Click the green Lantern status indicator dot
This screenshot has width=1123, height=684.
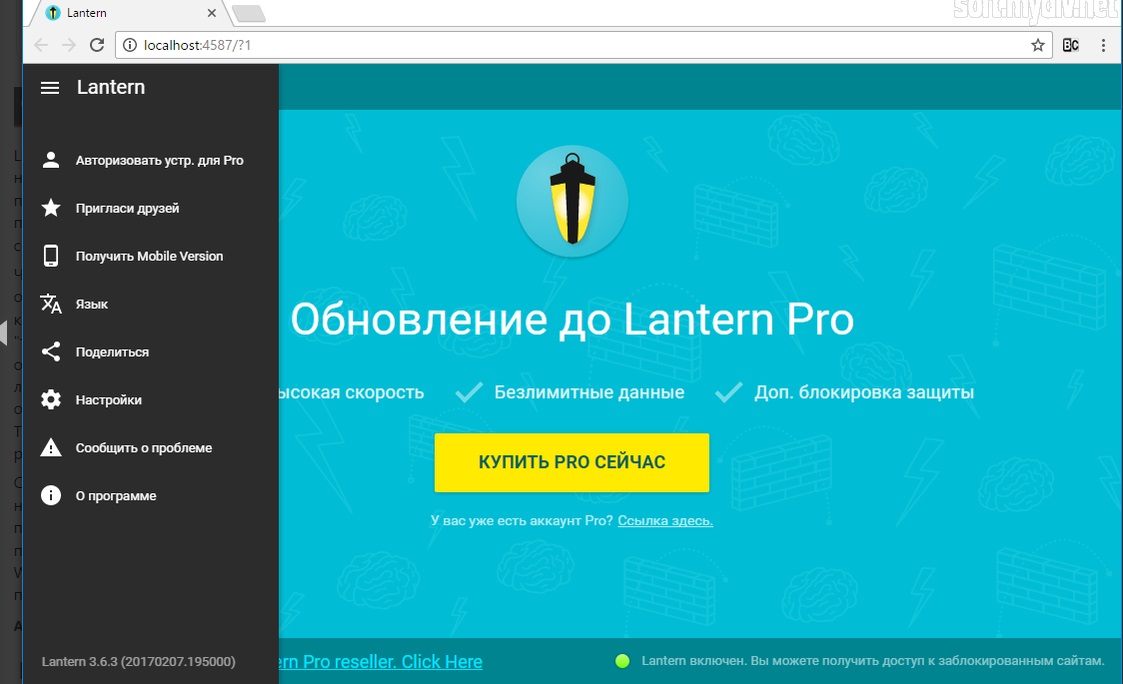(x=622, y=661)
